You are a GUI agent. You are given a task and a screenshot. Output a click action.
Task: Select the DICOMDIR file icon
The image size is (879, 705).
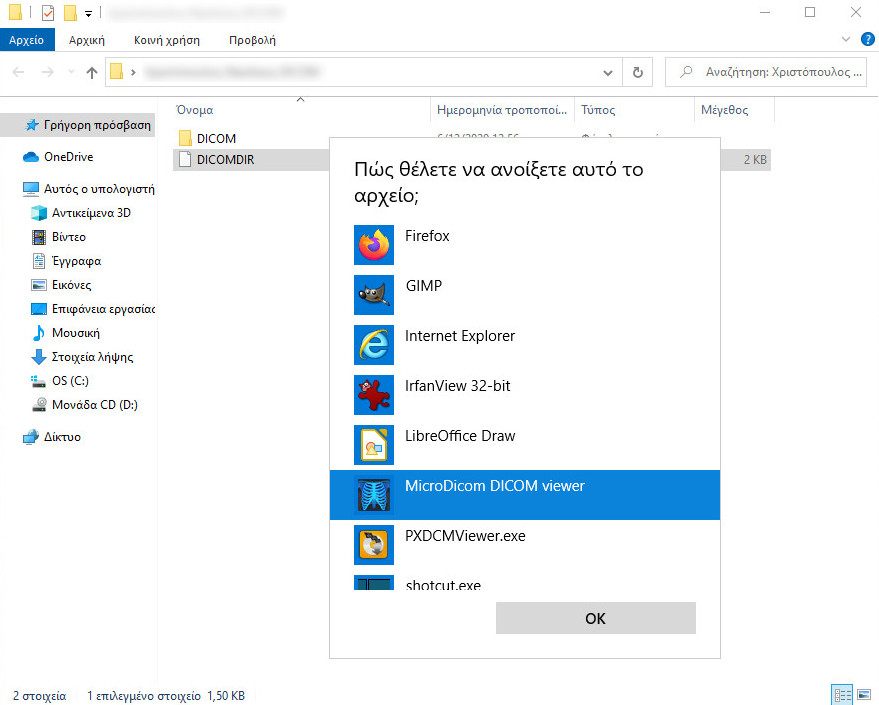185,160
